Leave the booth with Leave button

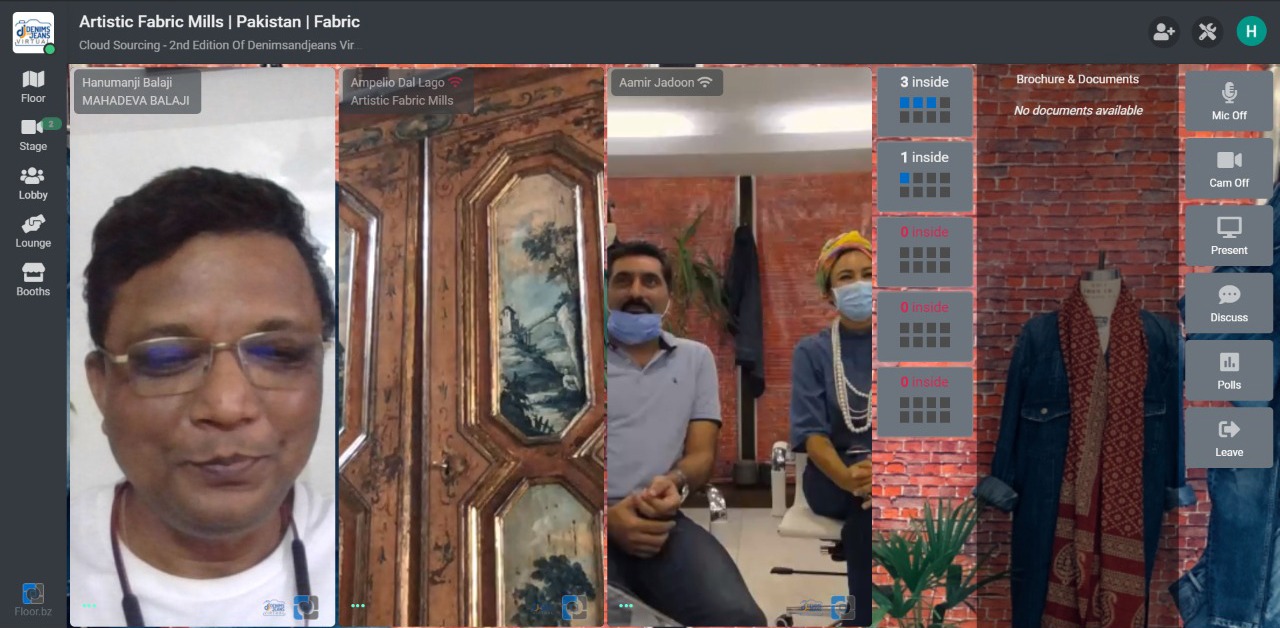coord(1229,438)
